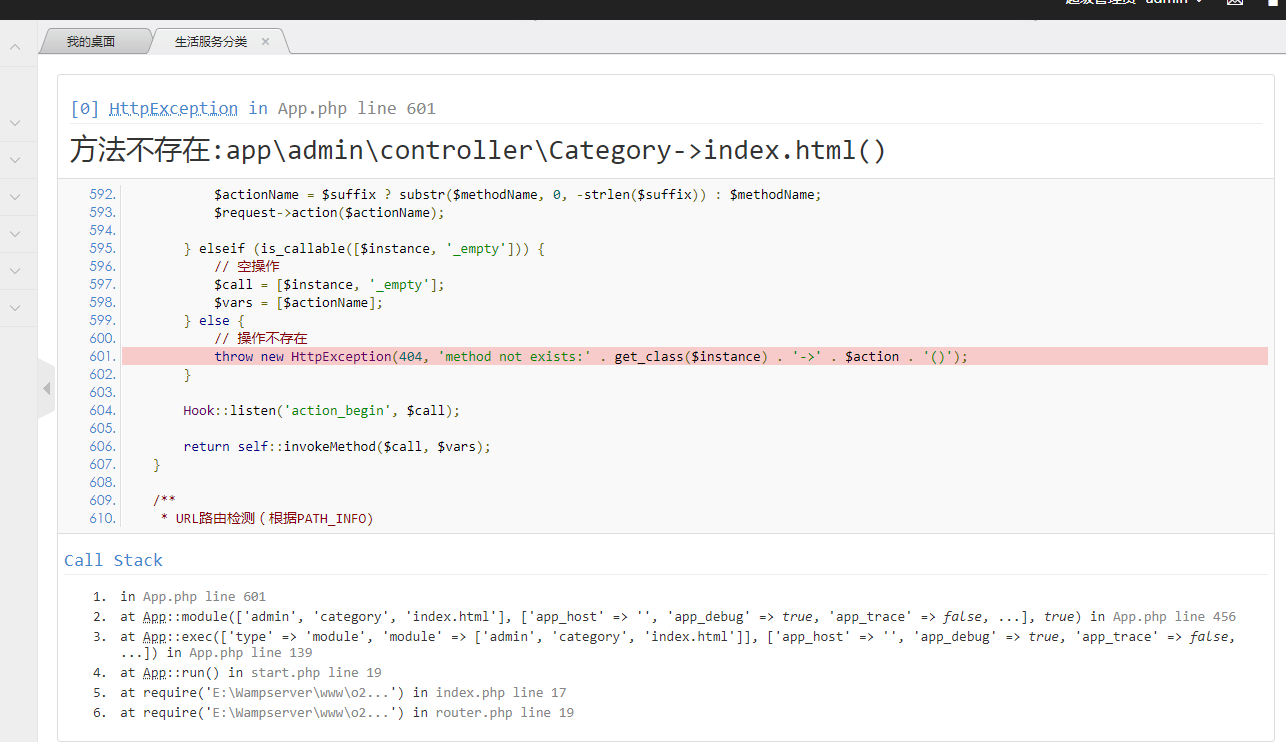Select line number 593 in the code listing
Viewport: 1286px width, 742px height.
coord(102,212)
